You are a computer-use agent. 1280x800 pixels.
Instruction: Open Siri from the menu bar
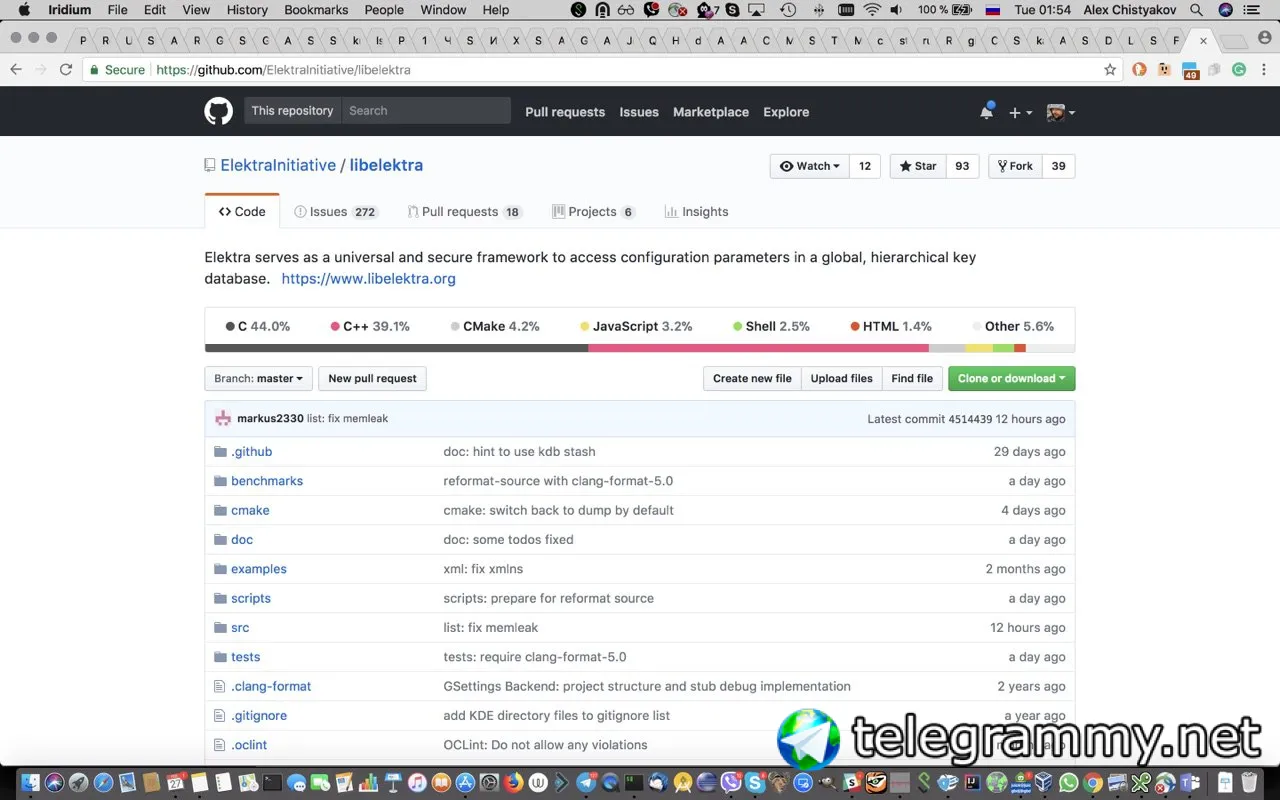[1226, 10]
